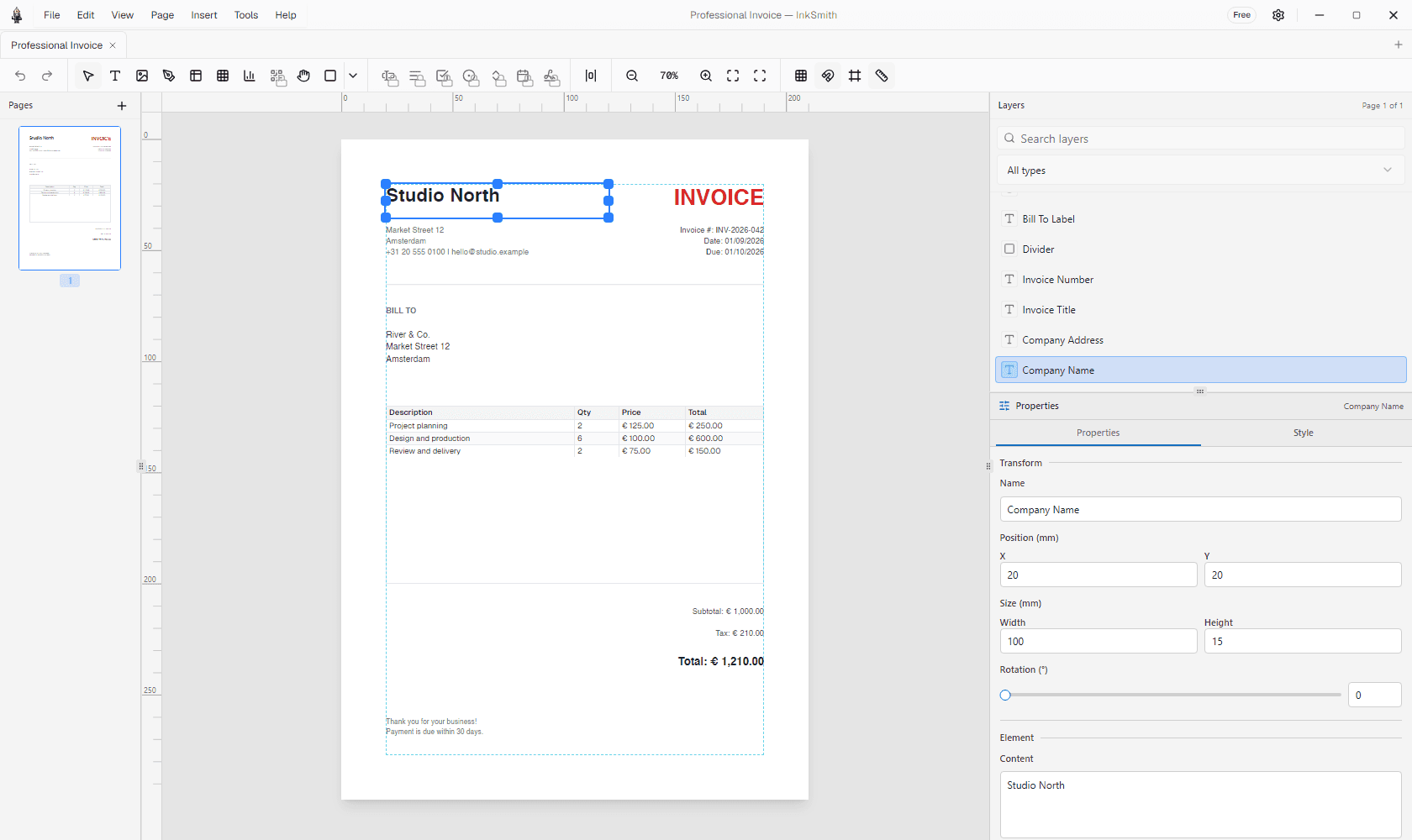The image size is (1412, 840).
Task: Select the Pen drawing tool
Action: (x=169, y=76)
